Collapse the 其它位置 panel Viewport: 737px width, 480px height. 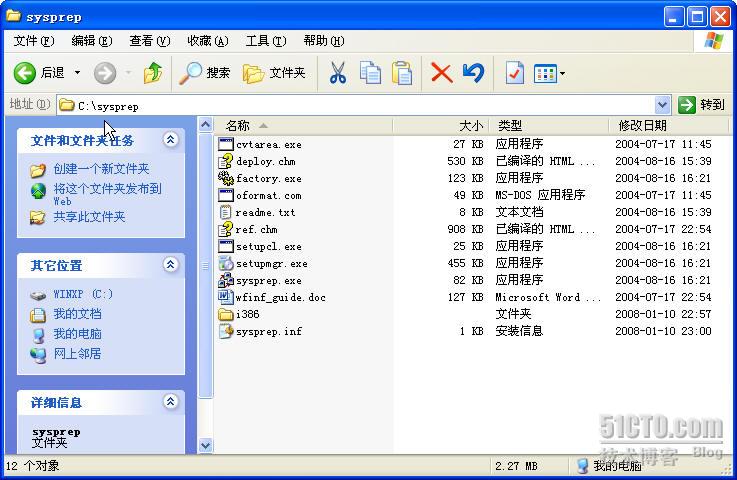click(x=170, y=265)
